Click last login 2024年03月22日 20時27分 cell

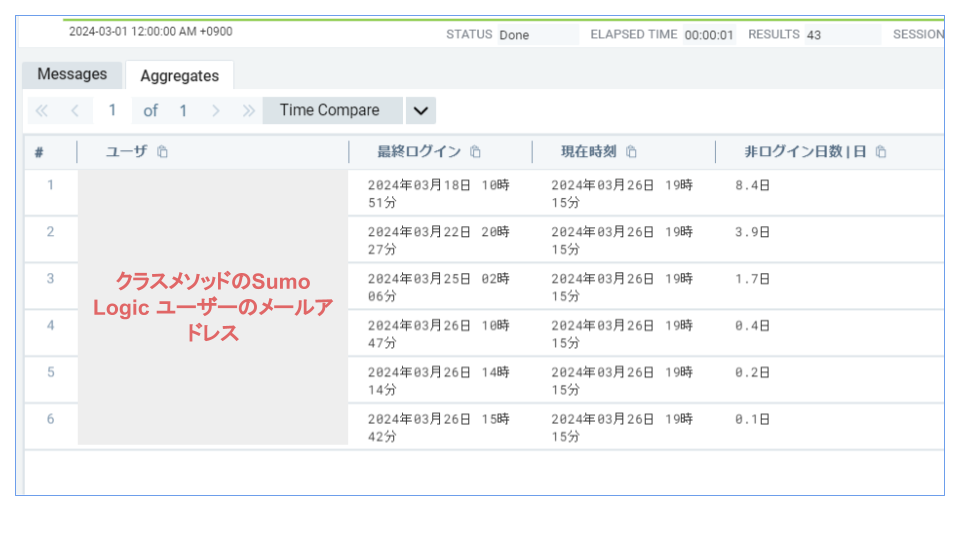click(438, 240)
